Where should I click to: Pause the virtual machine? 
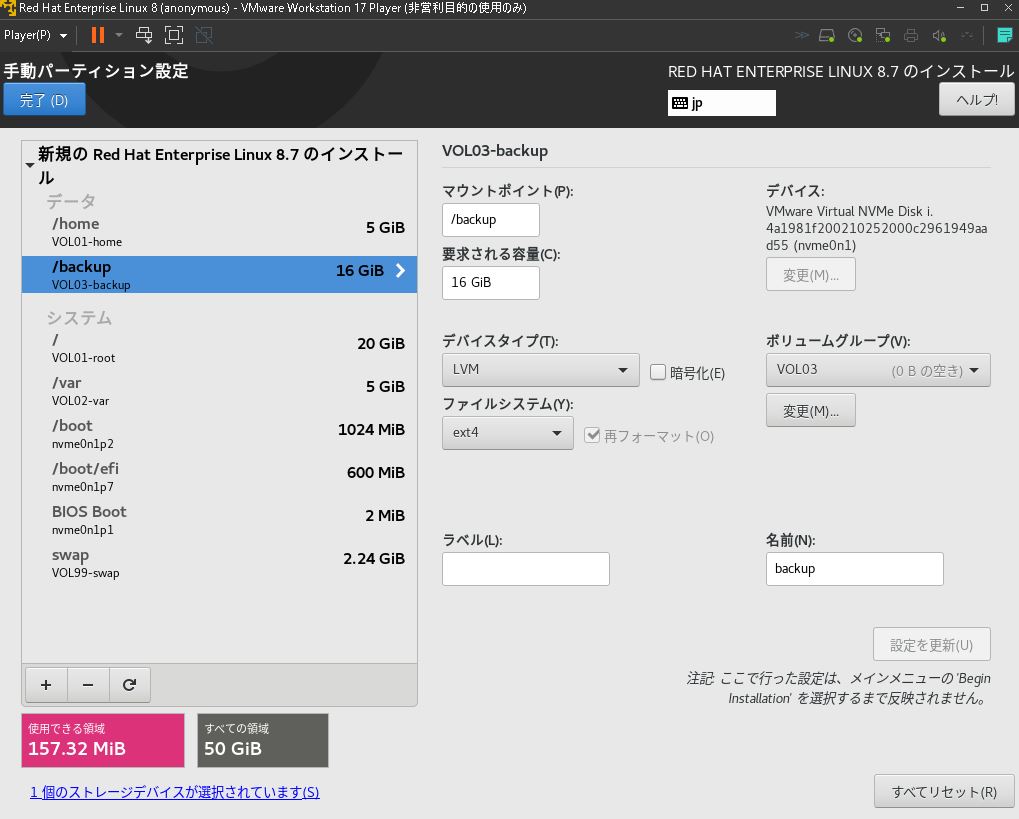pos(97,35)
